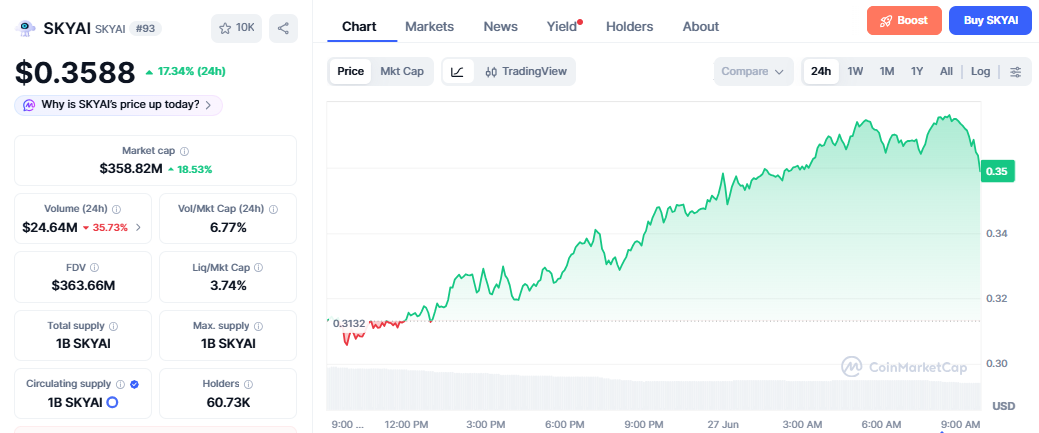
Task: Switch to TradingView candlestick chart
Action: coord(526,72)
